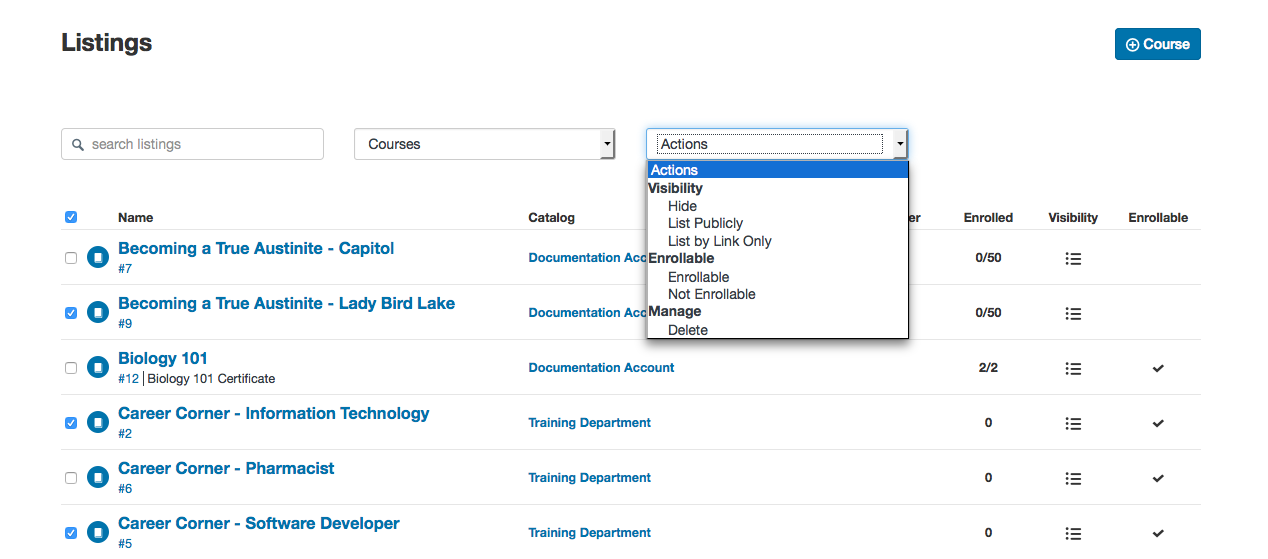Choose Enrollable from the Actions menu
Viewport: 1268px width, 559px height.
tap(699, 277)
